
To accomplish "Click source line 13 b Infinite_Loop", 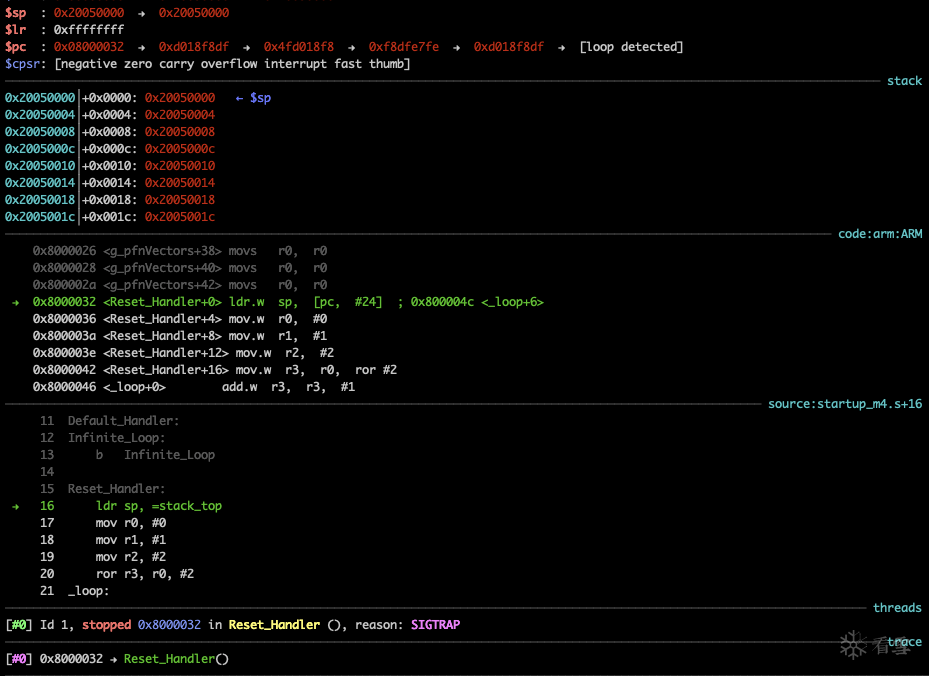I will [155, 455].
